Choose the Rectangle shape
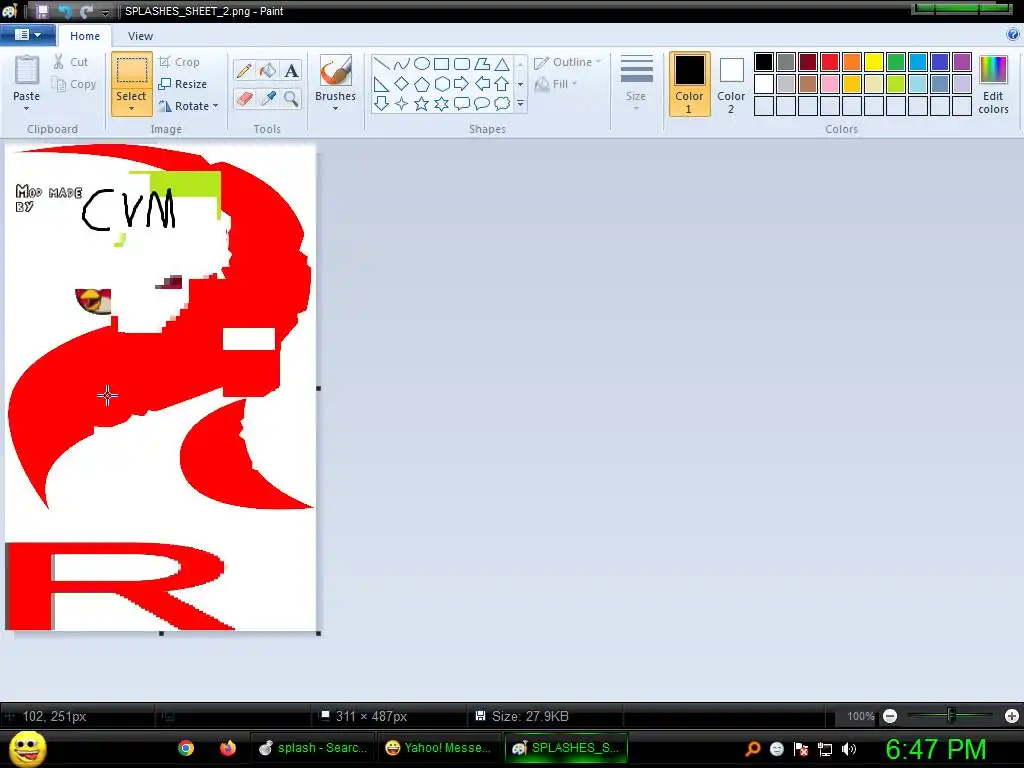Screen dimensions: 1024x768 441,63
